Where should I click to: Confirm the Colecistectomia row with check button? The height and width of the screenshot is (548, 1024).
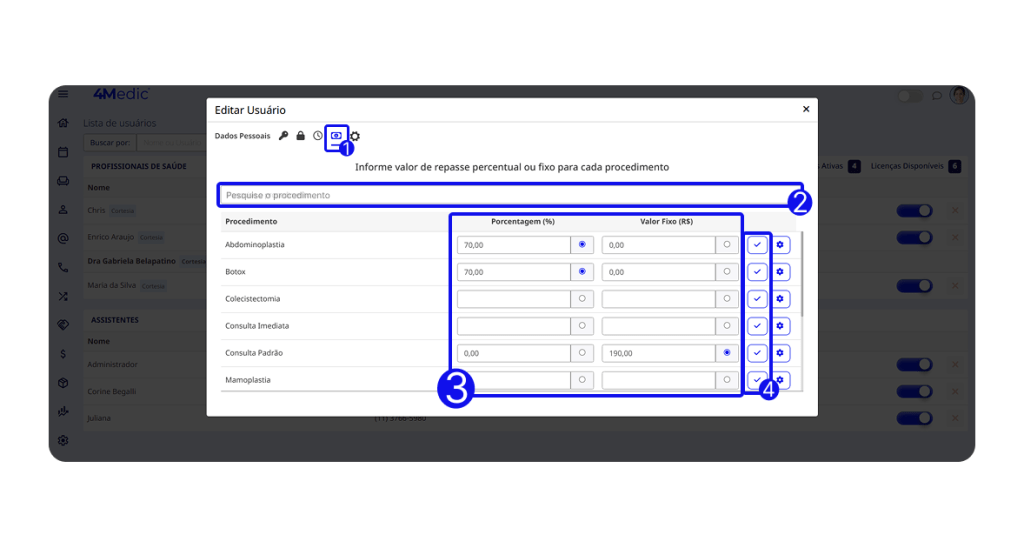coord(757,299)
